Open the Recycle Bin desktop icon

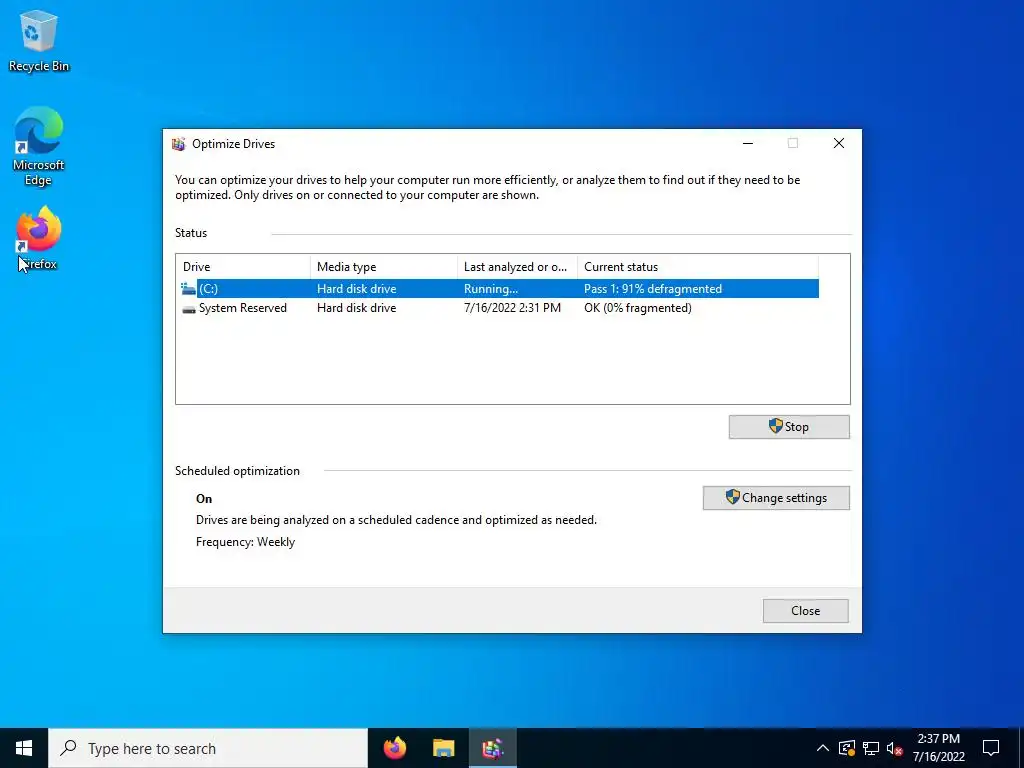click(39, 40)
